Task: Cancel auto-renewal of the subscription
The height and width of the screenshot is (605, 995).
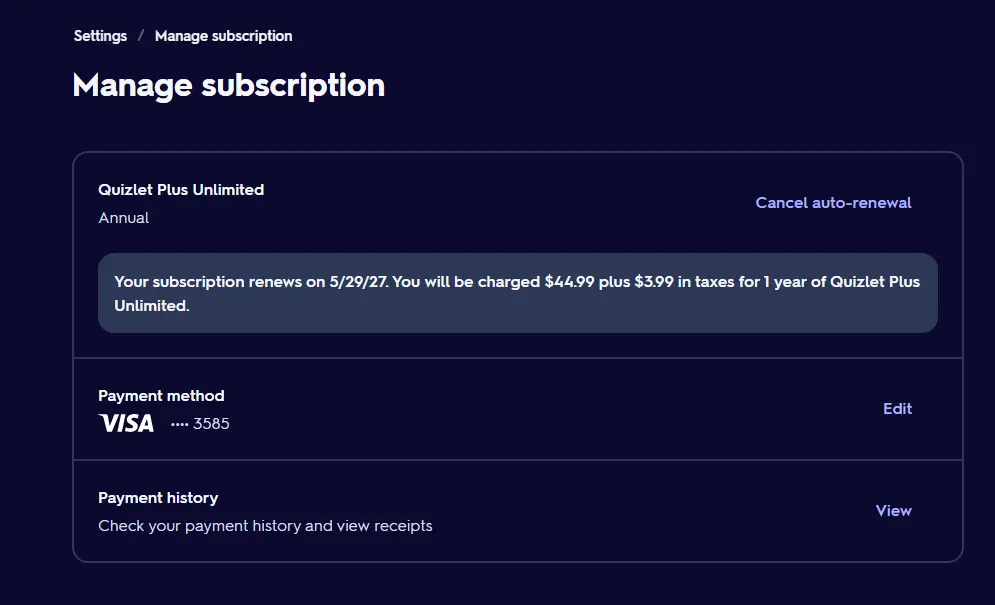Action: (x=833, y=203)
